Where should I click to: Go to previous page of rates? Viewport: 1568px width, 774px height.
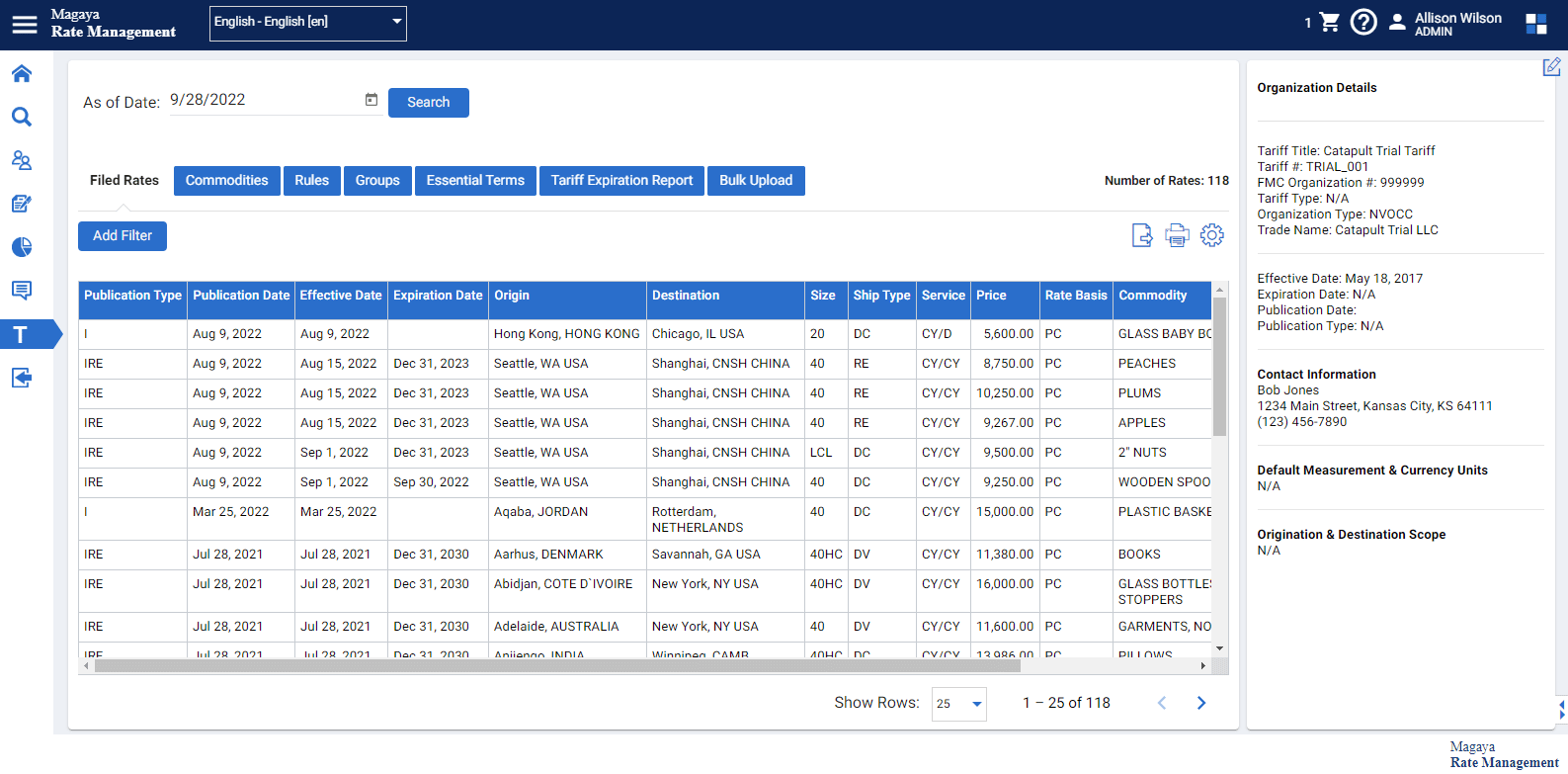1162,703
